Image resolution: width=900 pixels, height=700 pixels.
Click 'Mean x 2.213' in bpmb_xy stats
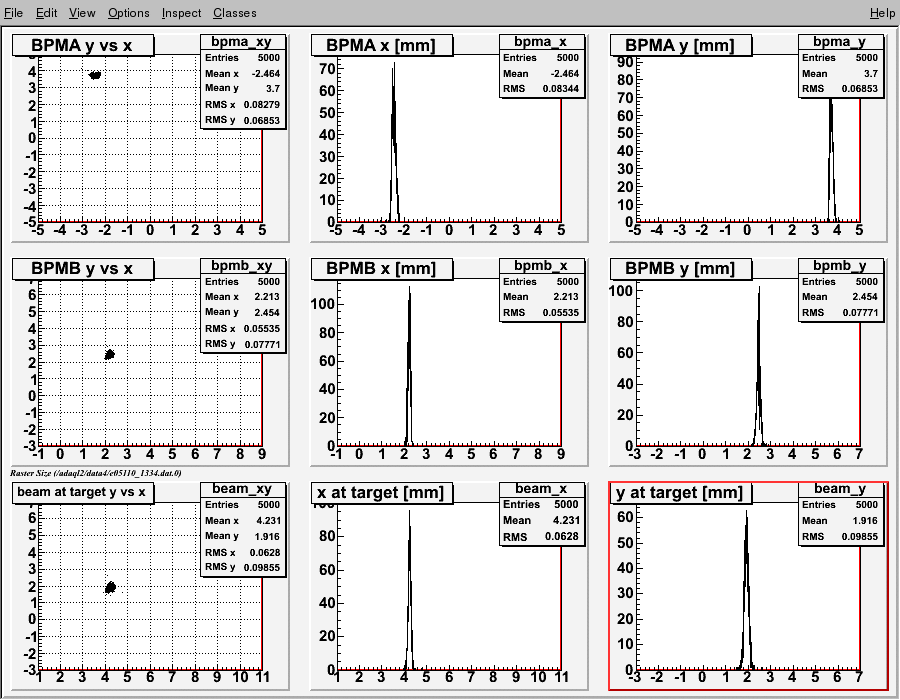click(x=242, y=297)
